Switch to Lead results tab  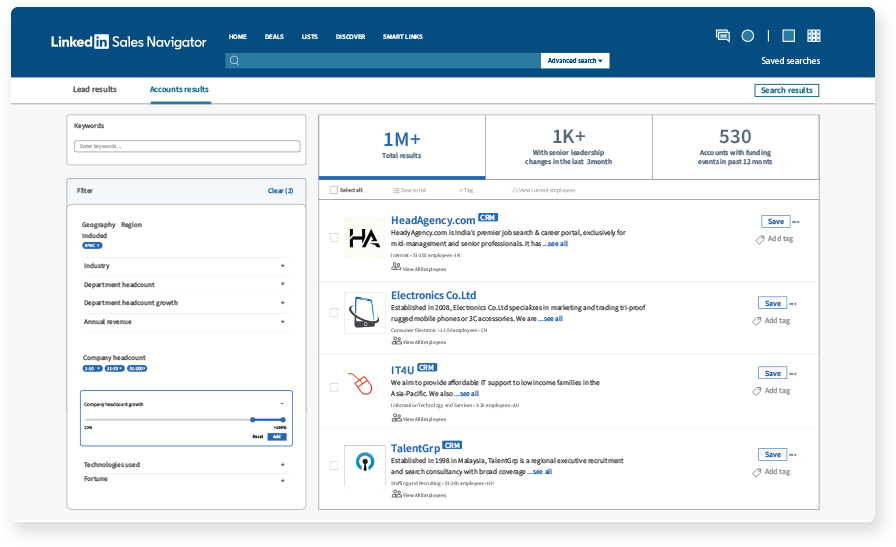[x=95, y=89]
